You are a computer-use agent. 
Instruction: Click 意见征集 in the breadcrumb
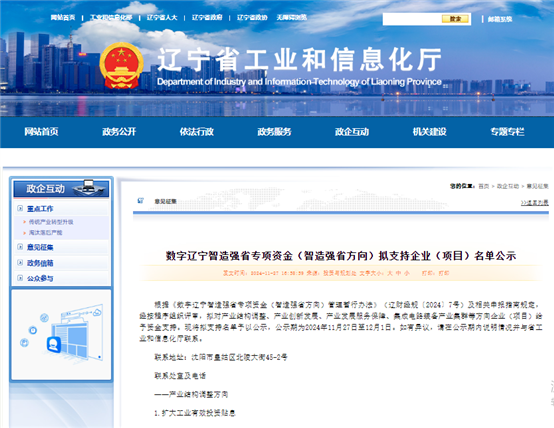click(x=537, y=186)
